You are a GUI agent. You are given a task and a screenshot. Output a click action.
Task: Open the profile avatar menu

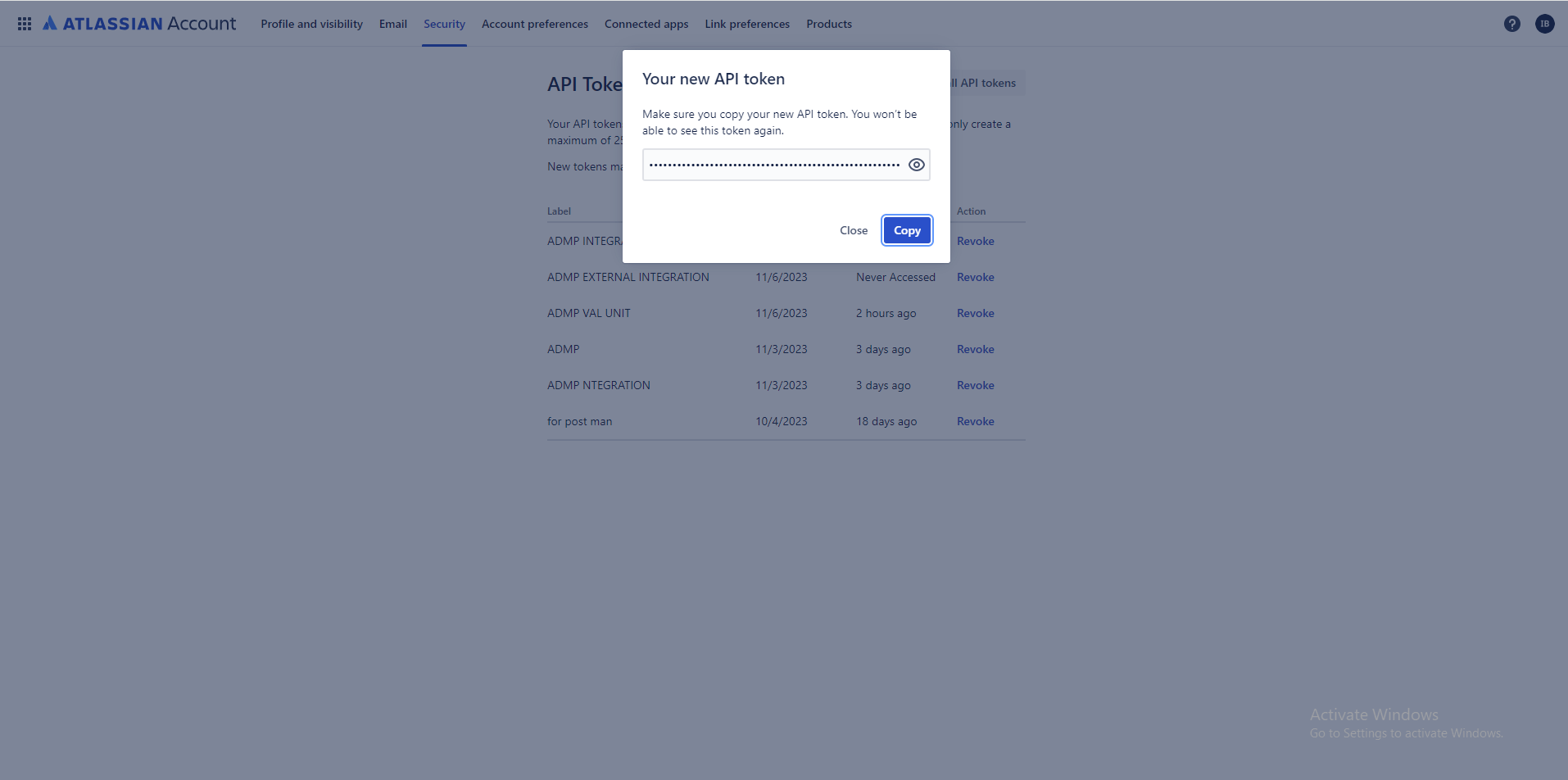point(1545,23)
